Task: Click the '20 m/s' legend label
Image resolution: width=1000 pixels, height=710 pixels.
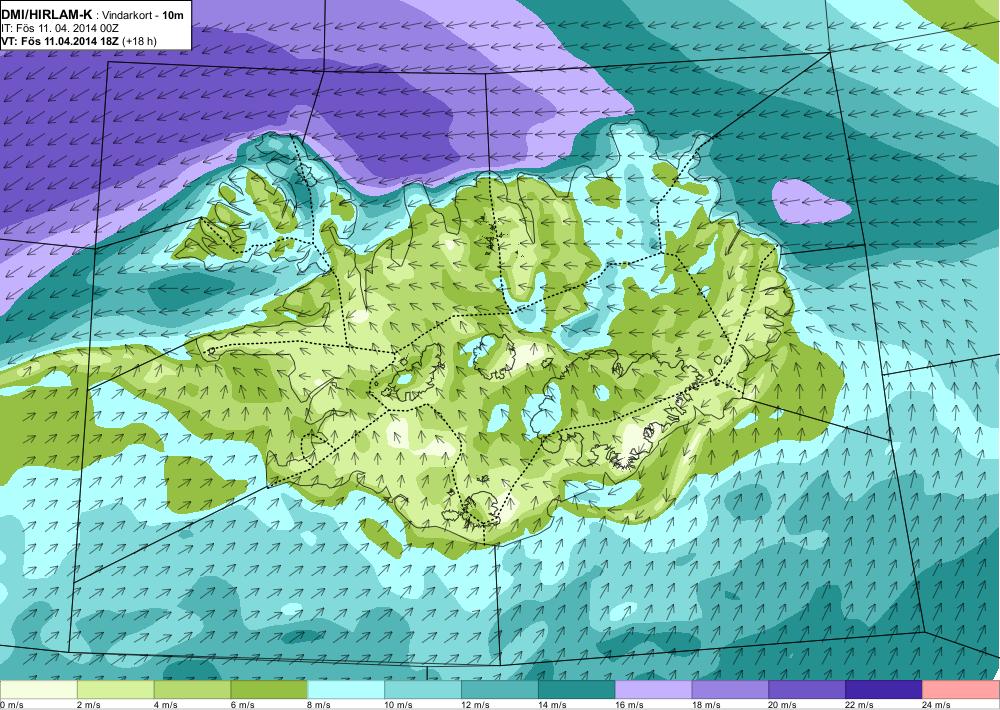Action: (x=783, y=704)
